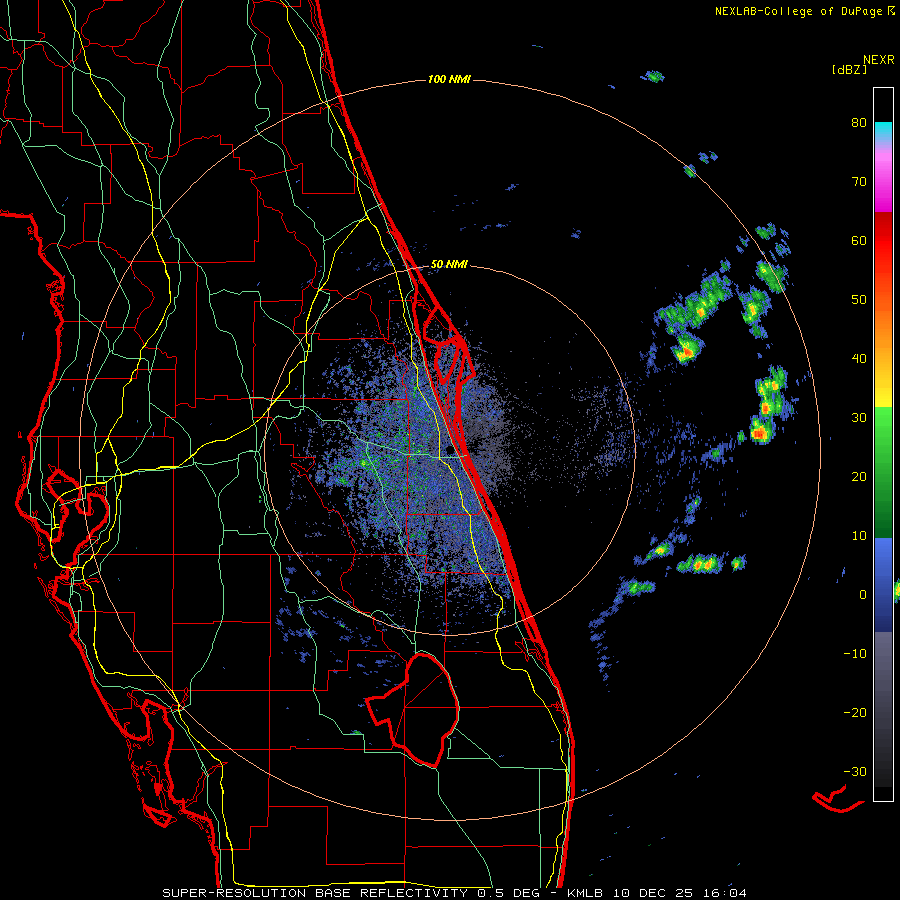This screenshot has height=900, width=900.
Task: Click the 10 value on dBZ scale
Action: click(859, 536)
